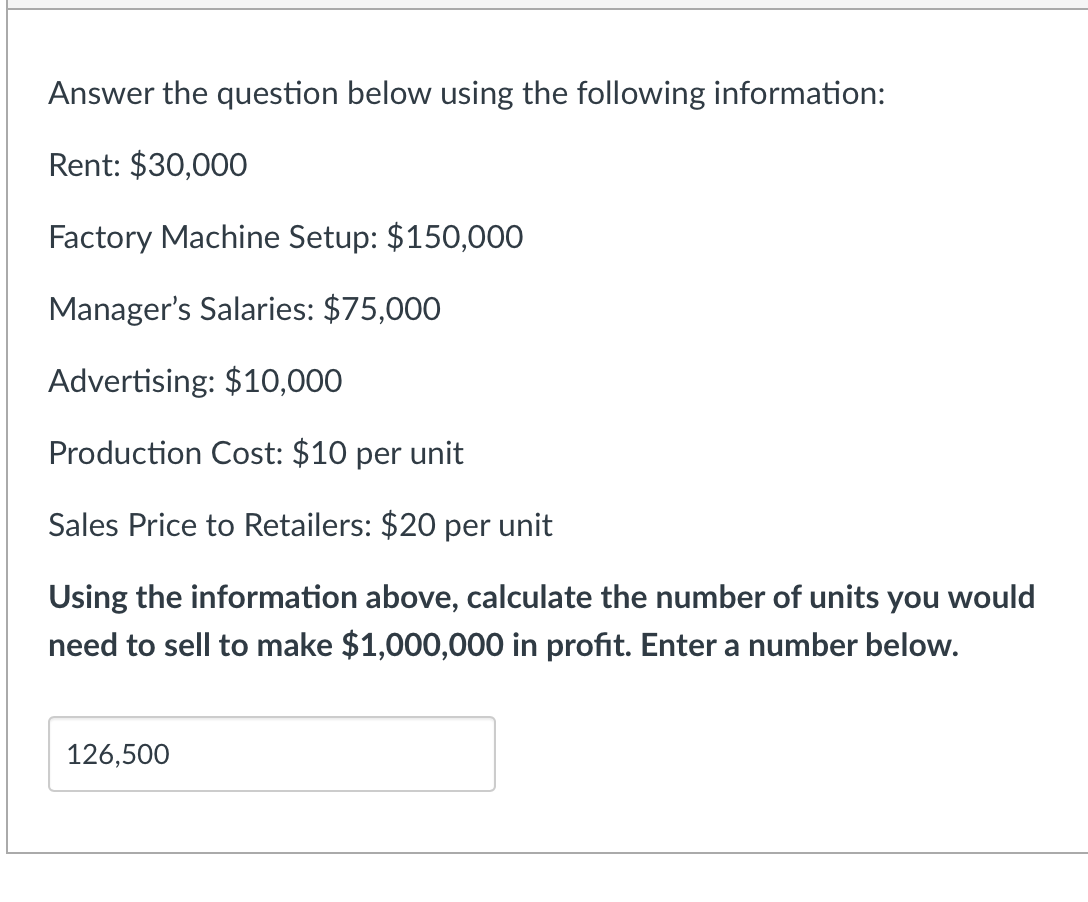
Task: Click the bolded question text about calculating units
Action: 540,620
